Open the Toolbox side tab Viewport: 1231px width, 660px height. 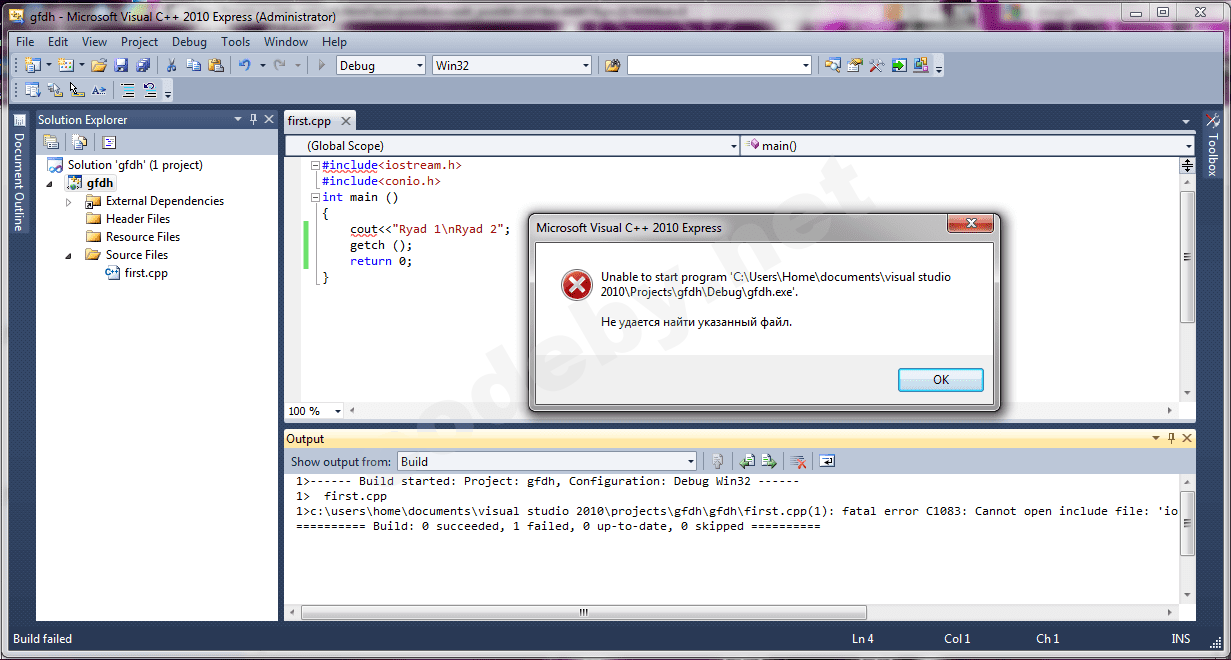(1212, 146)
